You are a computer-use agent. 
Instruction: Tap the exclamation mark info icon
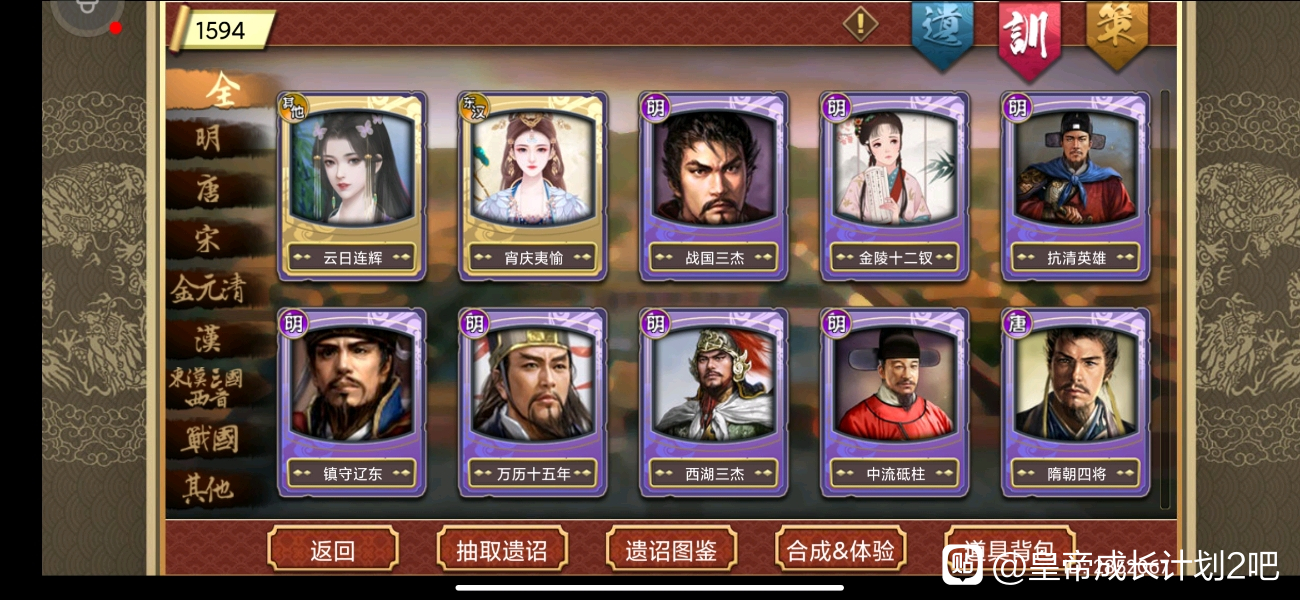click(860, 22)
